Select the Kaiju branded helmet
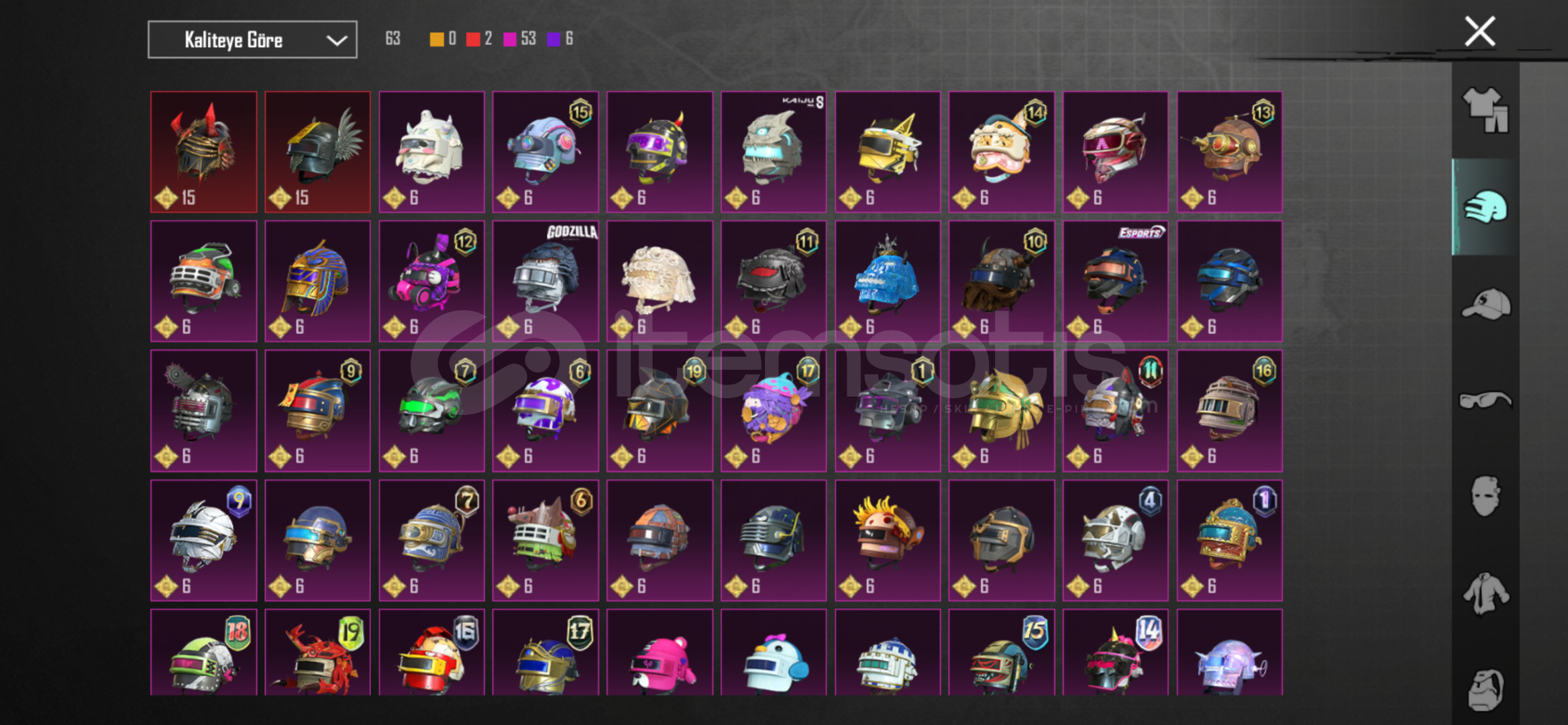This screenshot has height=725, width=1568. (774, 152)
